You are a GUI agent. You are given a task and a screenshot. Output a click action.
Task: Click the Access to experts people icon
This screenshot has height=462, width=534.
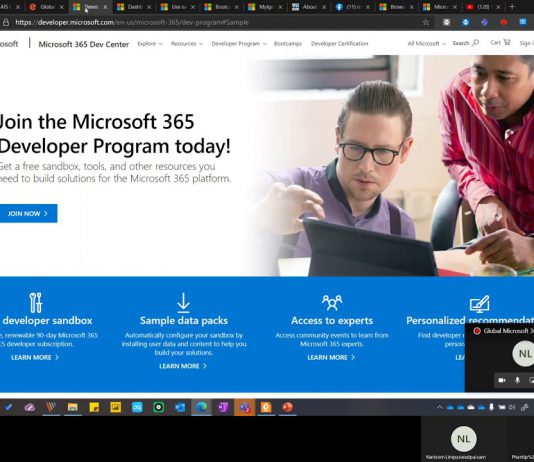[332, 302]
